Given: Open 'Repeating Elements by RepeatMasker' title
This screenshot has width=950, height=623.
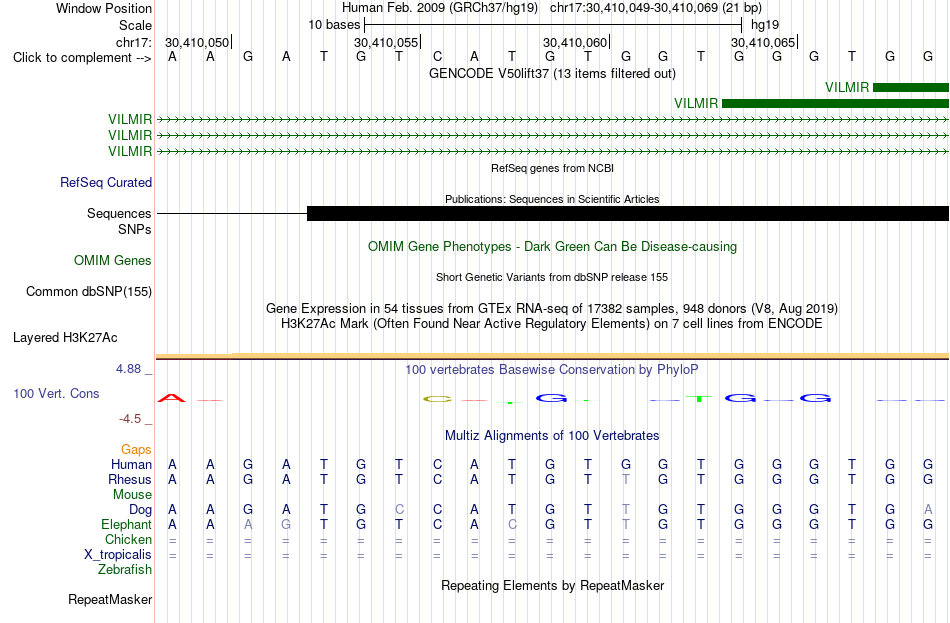Looking at the screenshot, I should [552, 586].
